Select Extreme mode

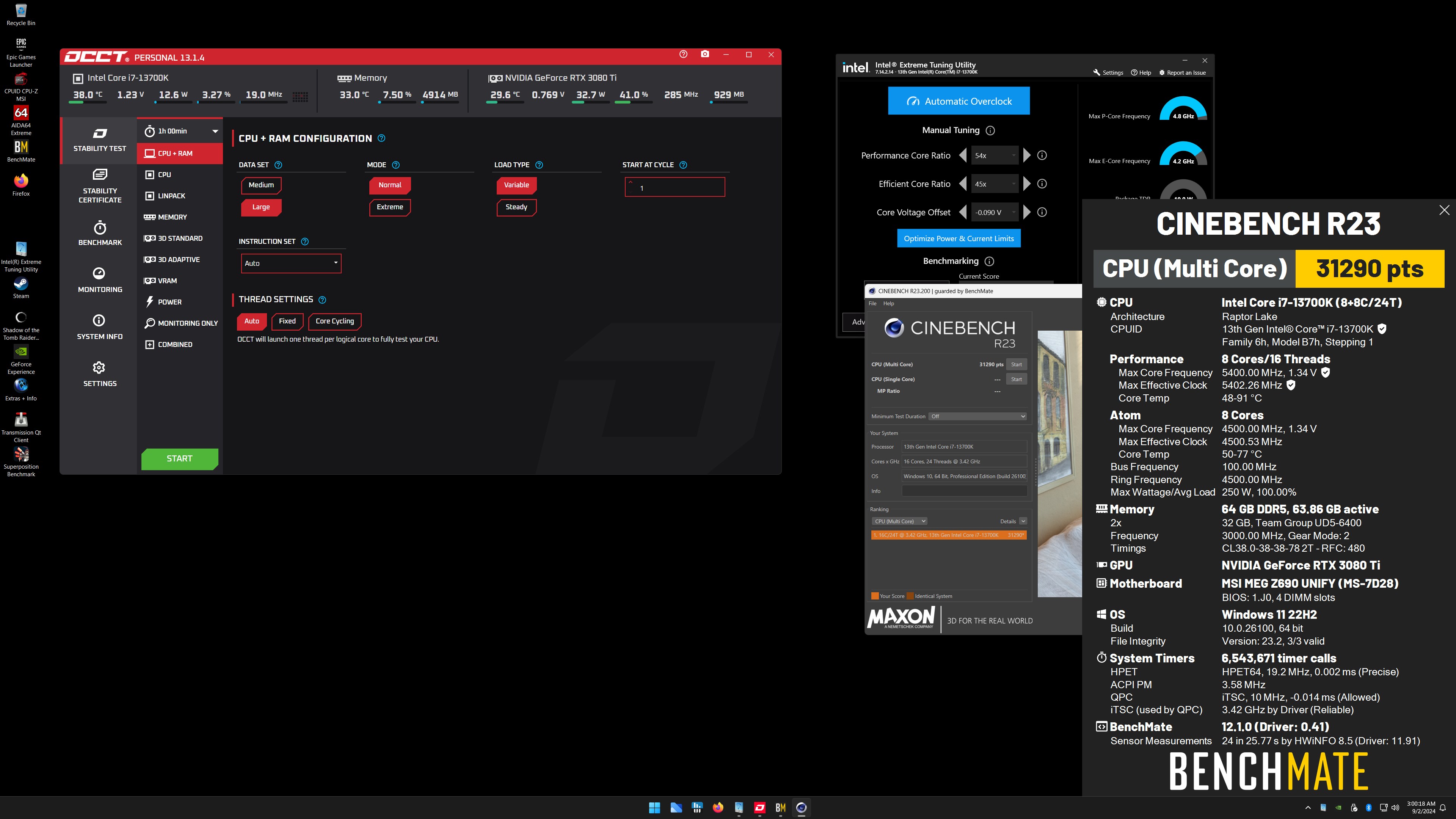pos(390,207)
